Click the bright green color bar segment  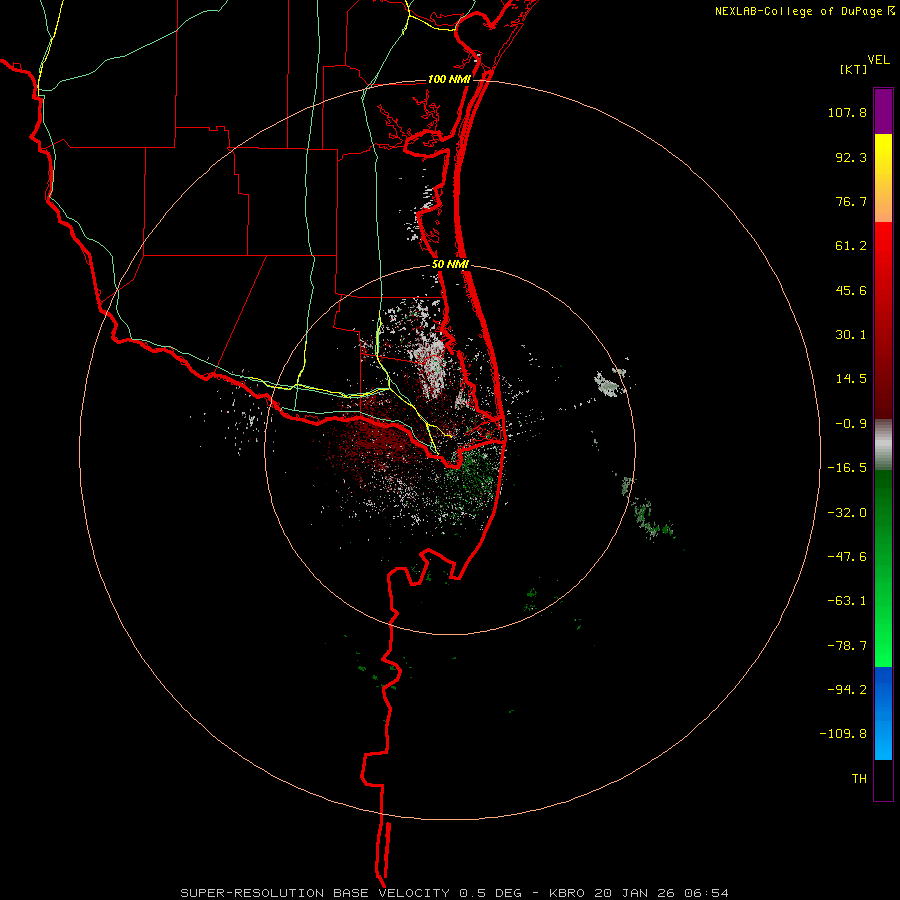tap(883, 568)
